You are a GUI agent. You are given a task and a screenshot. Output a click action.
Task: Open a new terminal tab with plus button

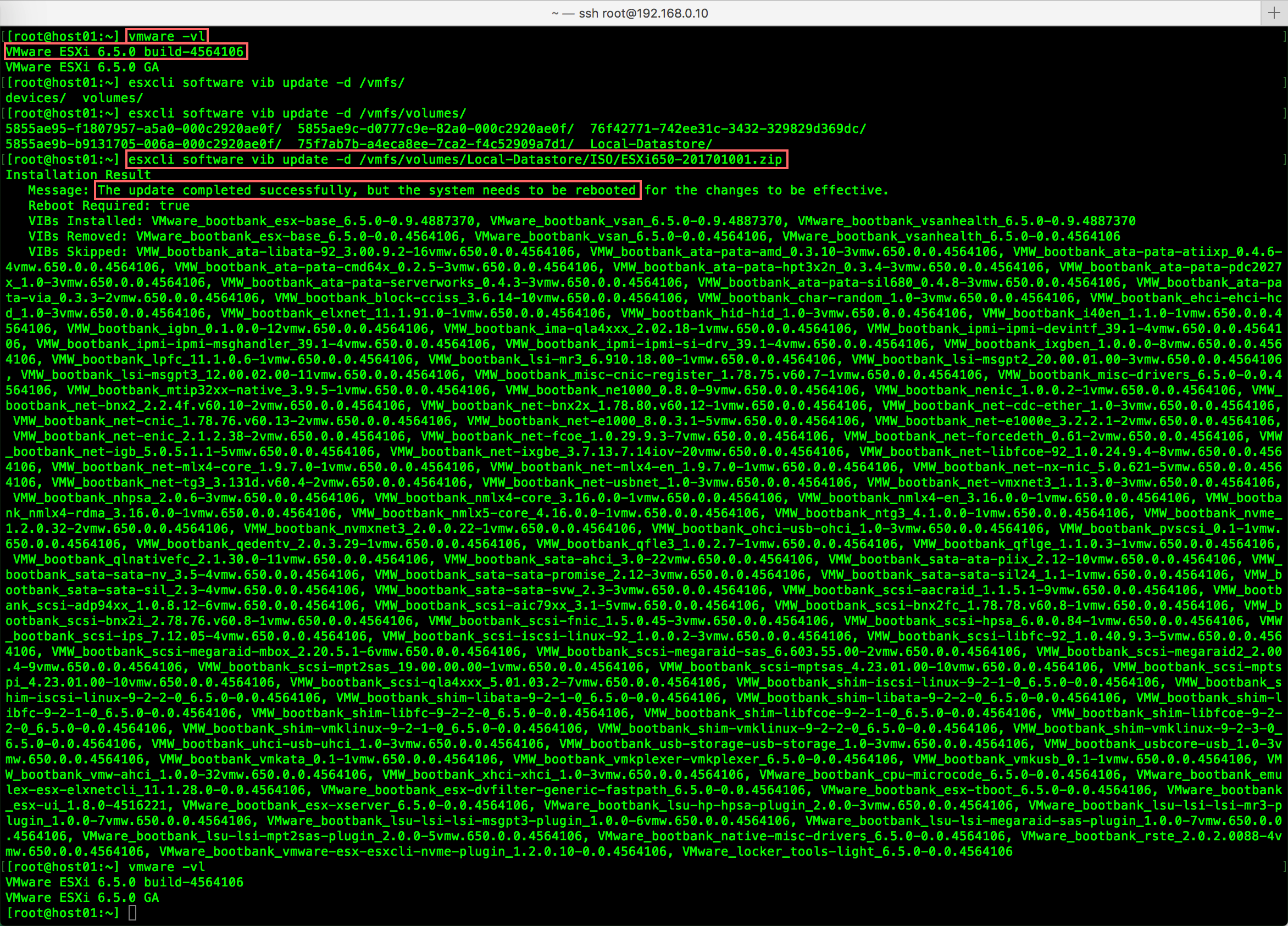click(1274, 13)
